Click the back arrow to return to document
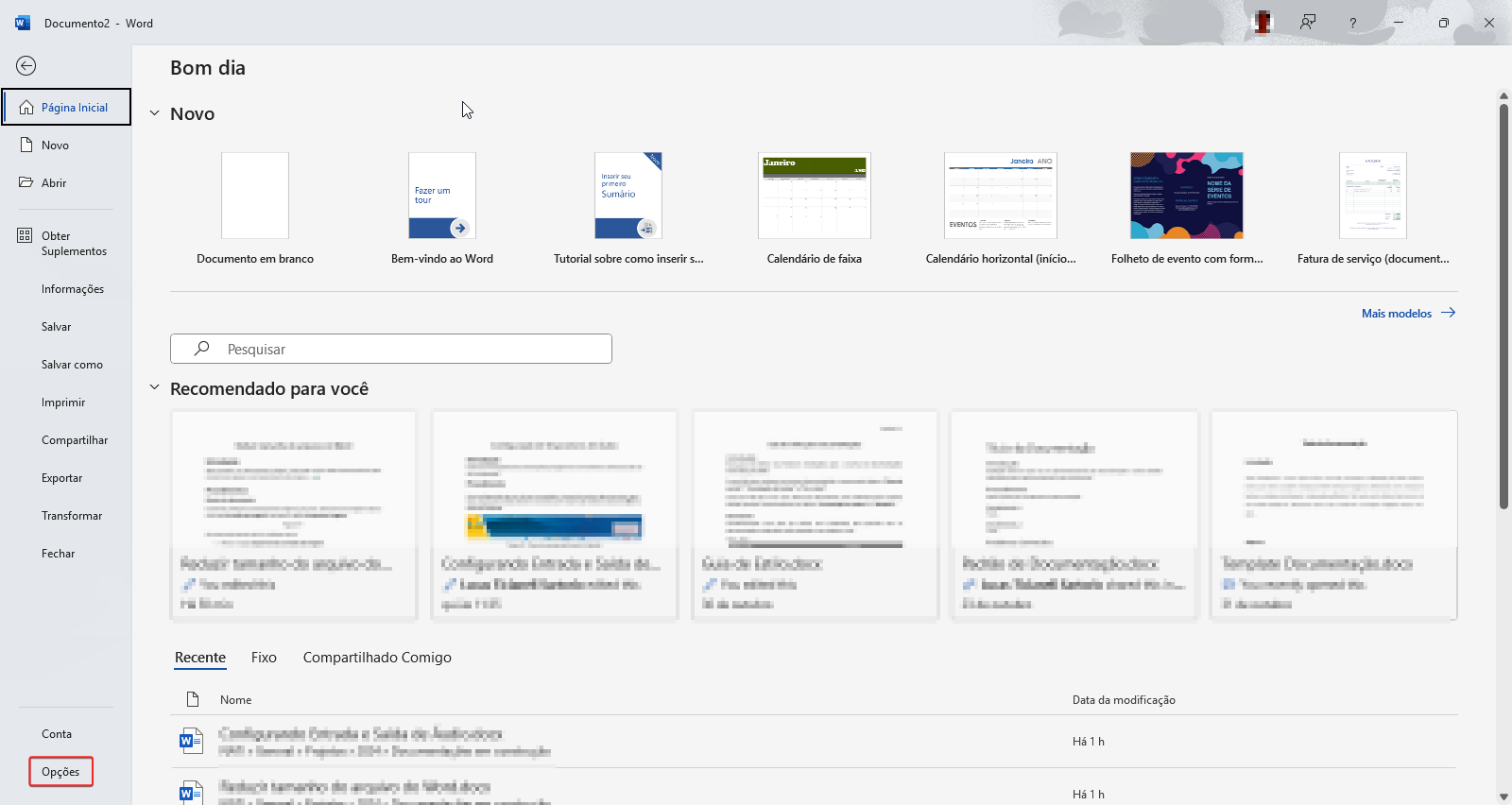The height and width of the screenshot is (805, 1512). (26, 65)
